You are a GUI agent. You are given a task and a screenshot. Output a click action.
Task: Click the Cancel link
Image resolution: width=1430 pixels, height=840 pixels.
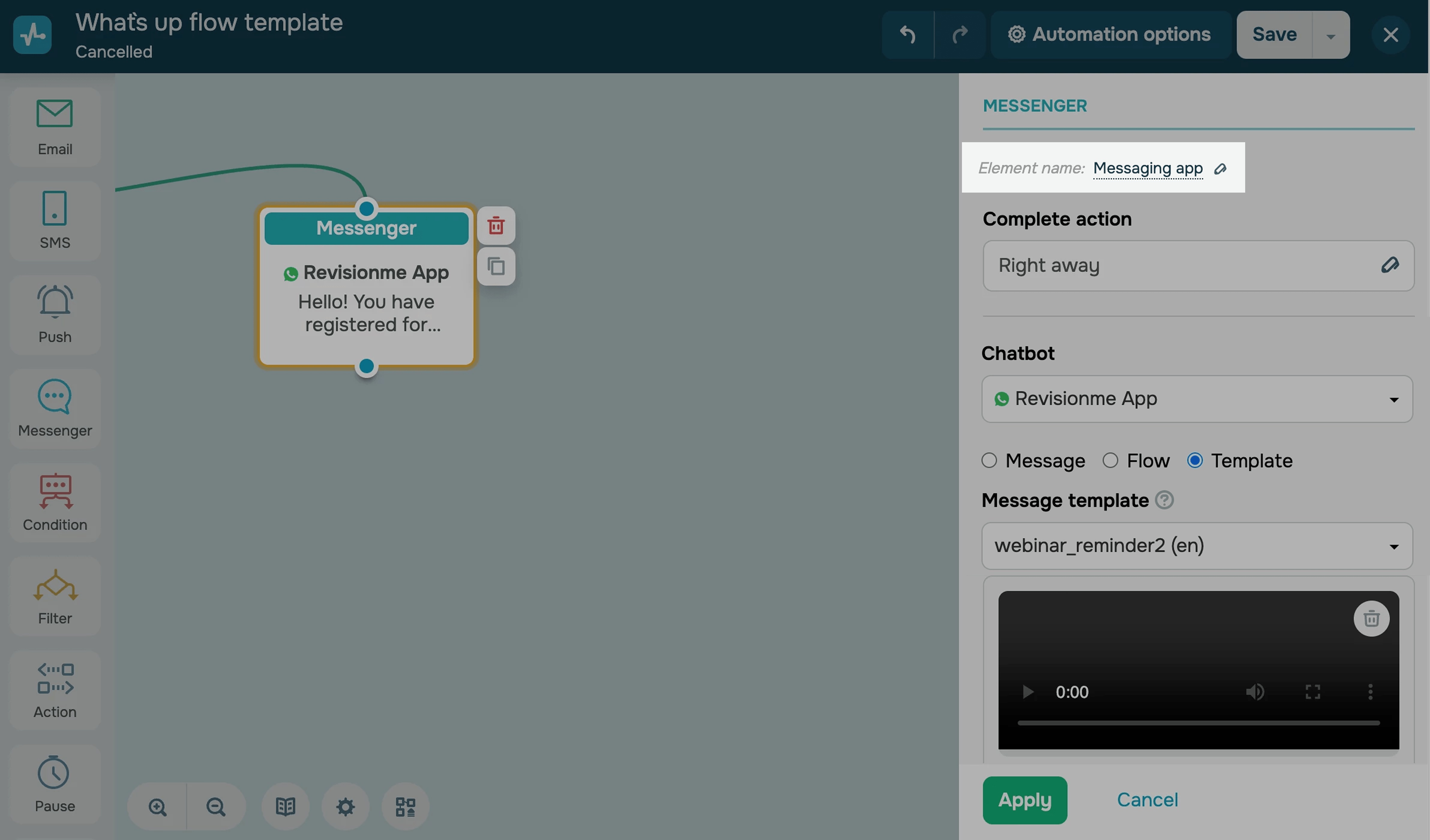click(x=1147, y=800)
